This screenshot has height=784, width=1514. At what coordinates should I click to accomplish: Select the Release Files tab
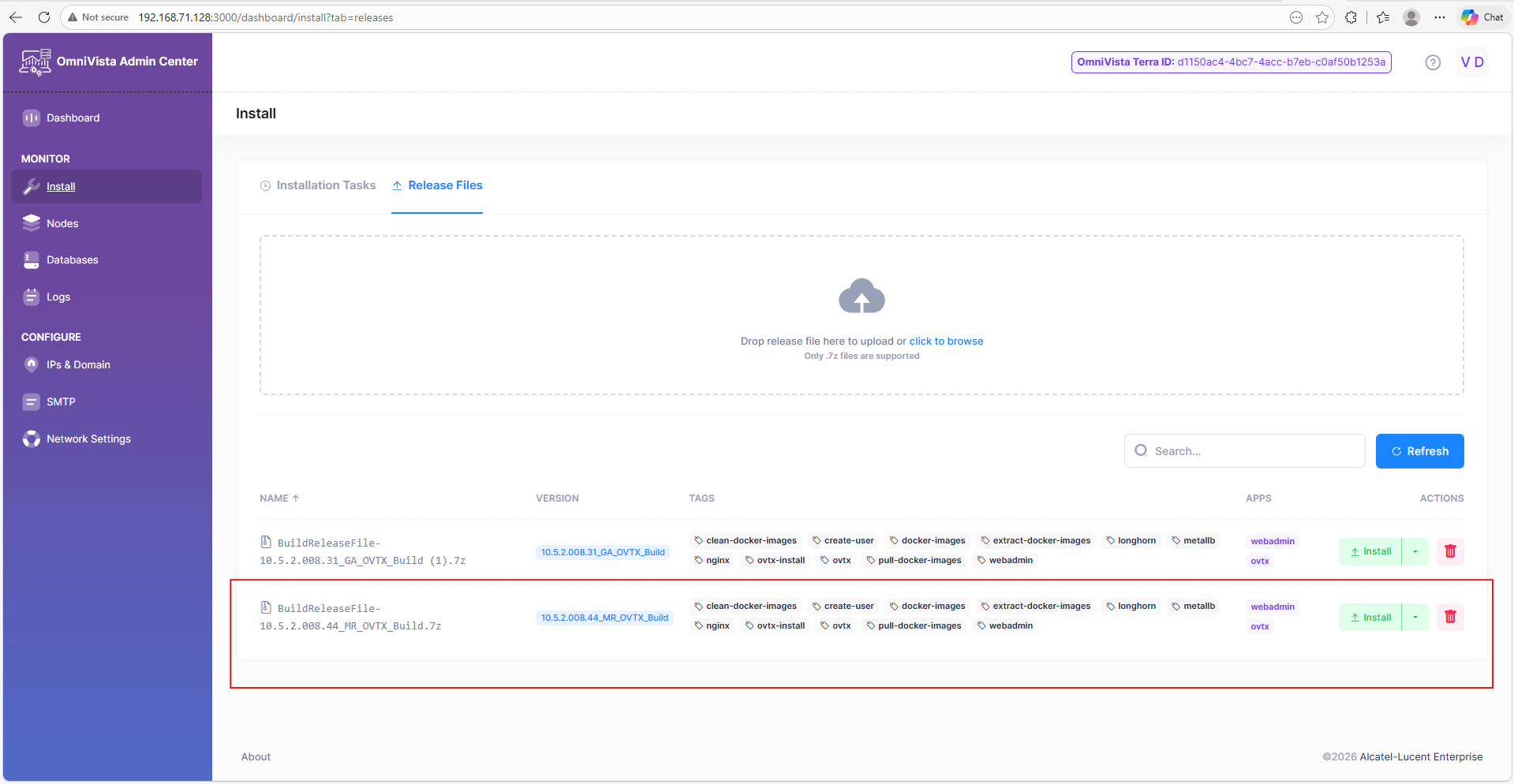click(437, 185)
